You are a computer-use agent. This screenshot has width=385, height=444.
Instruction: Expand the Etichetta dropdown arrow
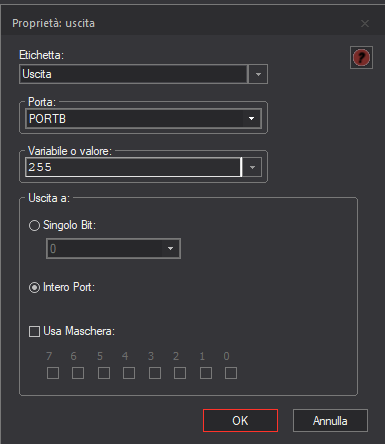(x=258, y=74)
